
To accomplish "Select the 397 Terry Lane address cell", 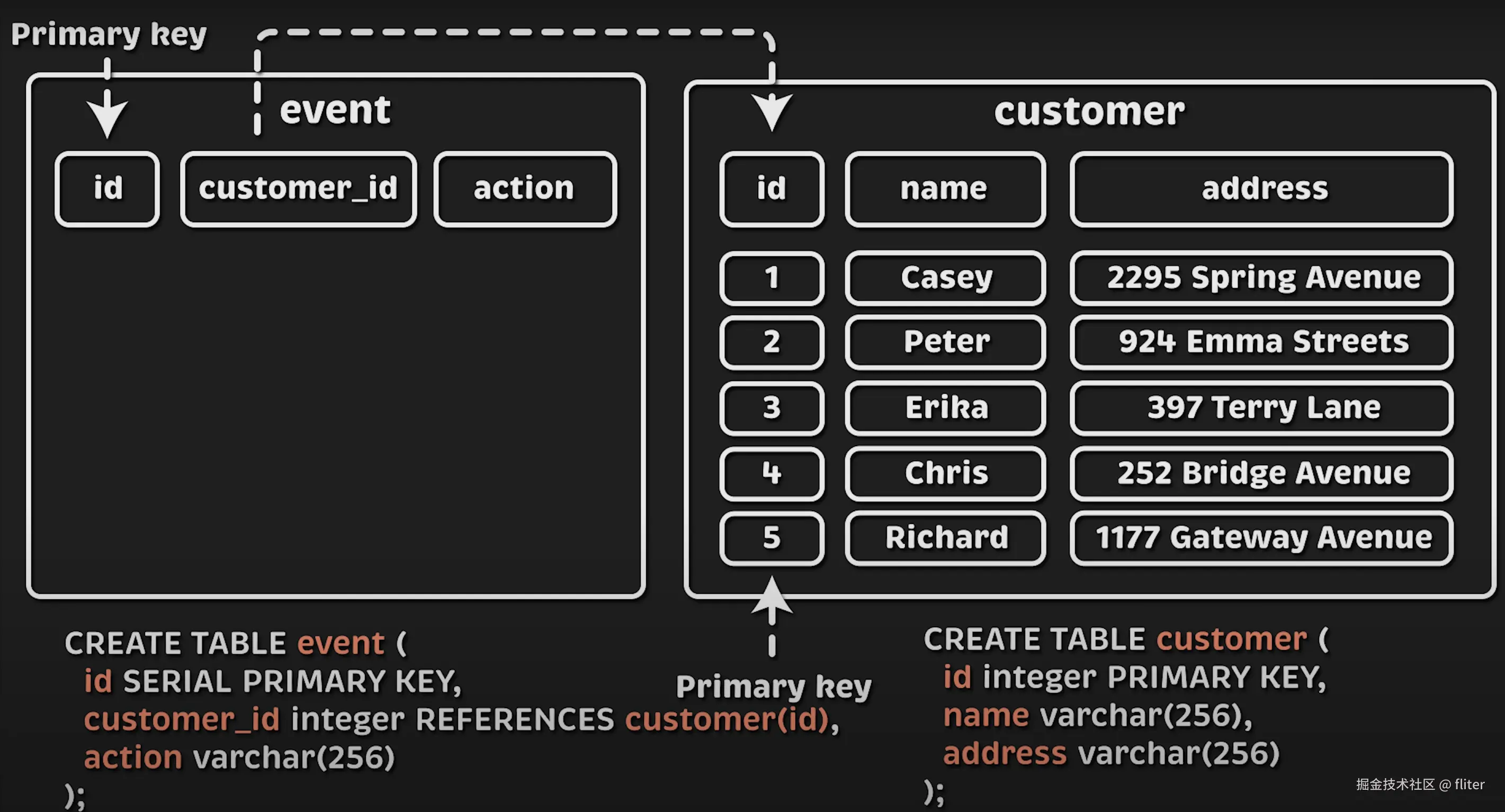I will pos(1261,408).
